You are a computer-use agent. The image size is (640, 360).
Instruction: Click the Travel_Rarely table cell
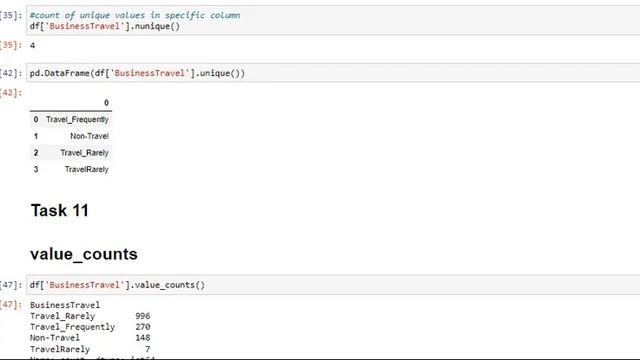(84, 153)
